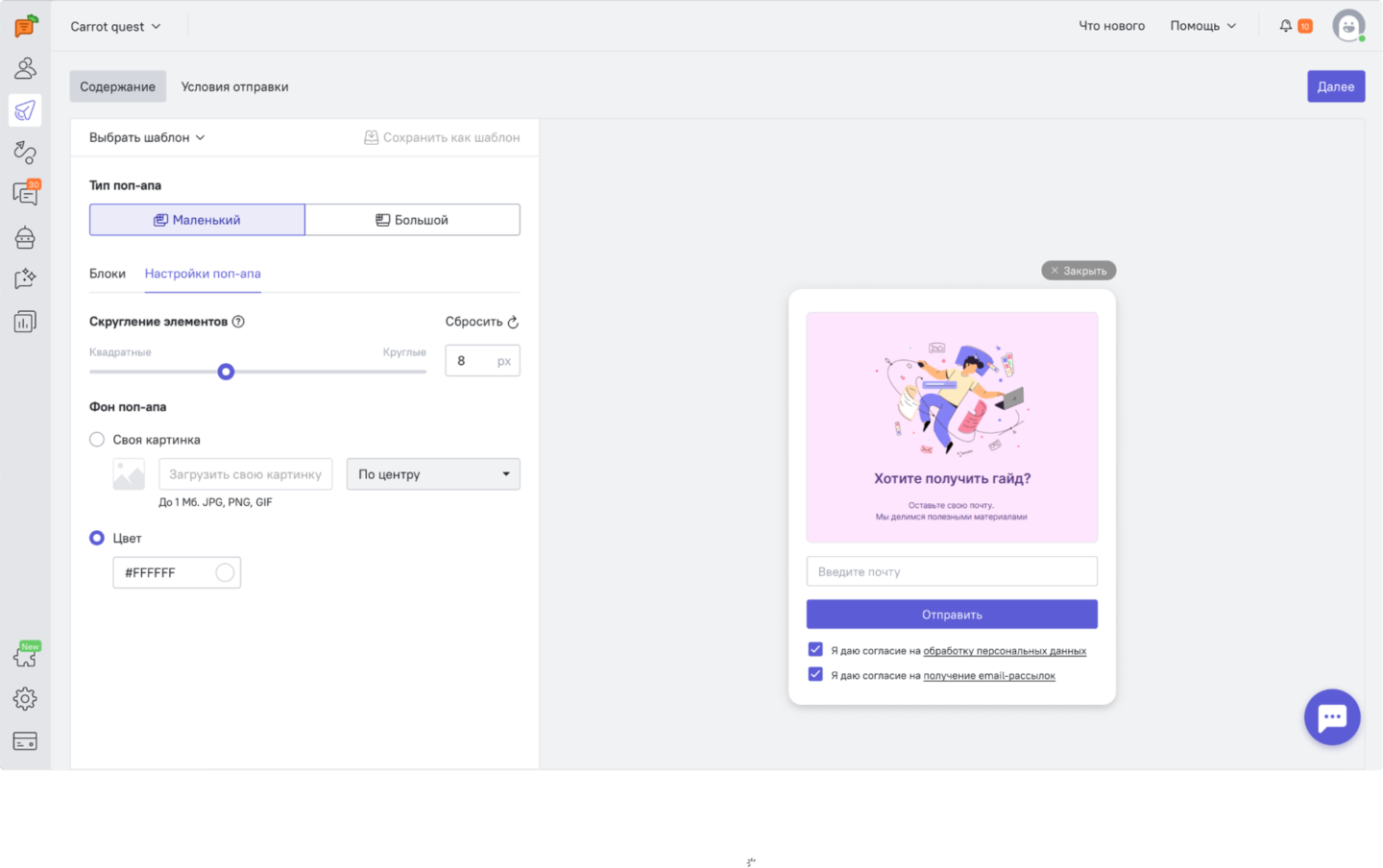This screenshot has width=1383, height=868.
Task: Open conversations inbox with 30 badge
Action: [25, 194]
